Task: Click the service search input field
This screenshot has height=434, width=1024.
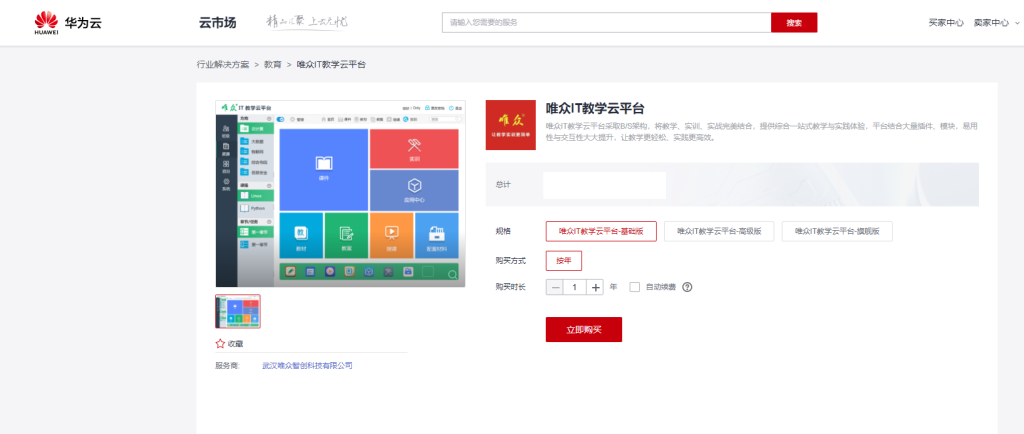Action: click(606, 22)
